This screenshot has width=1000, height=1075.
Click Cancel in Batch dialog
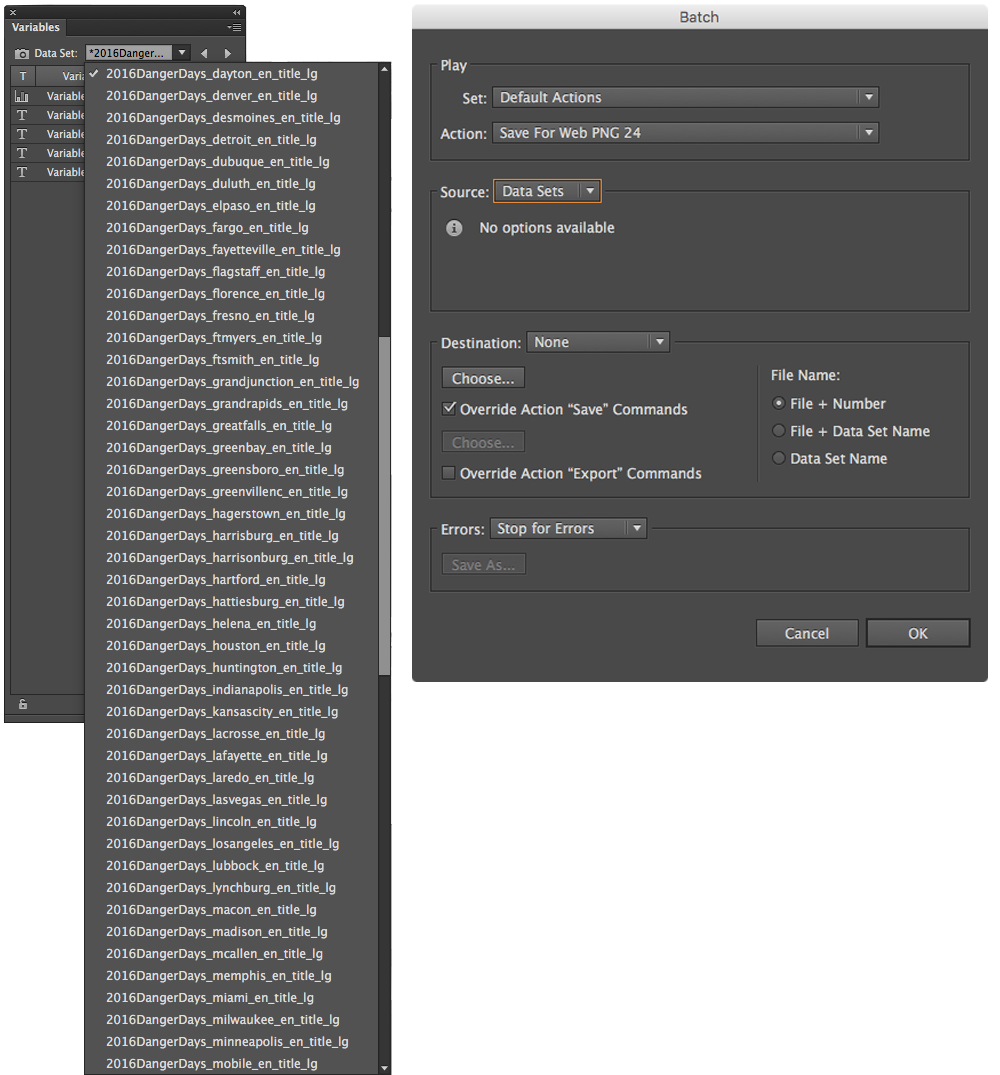pyautogui.click(x=807, y=633)
